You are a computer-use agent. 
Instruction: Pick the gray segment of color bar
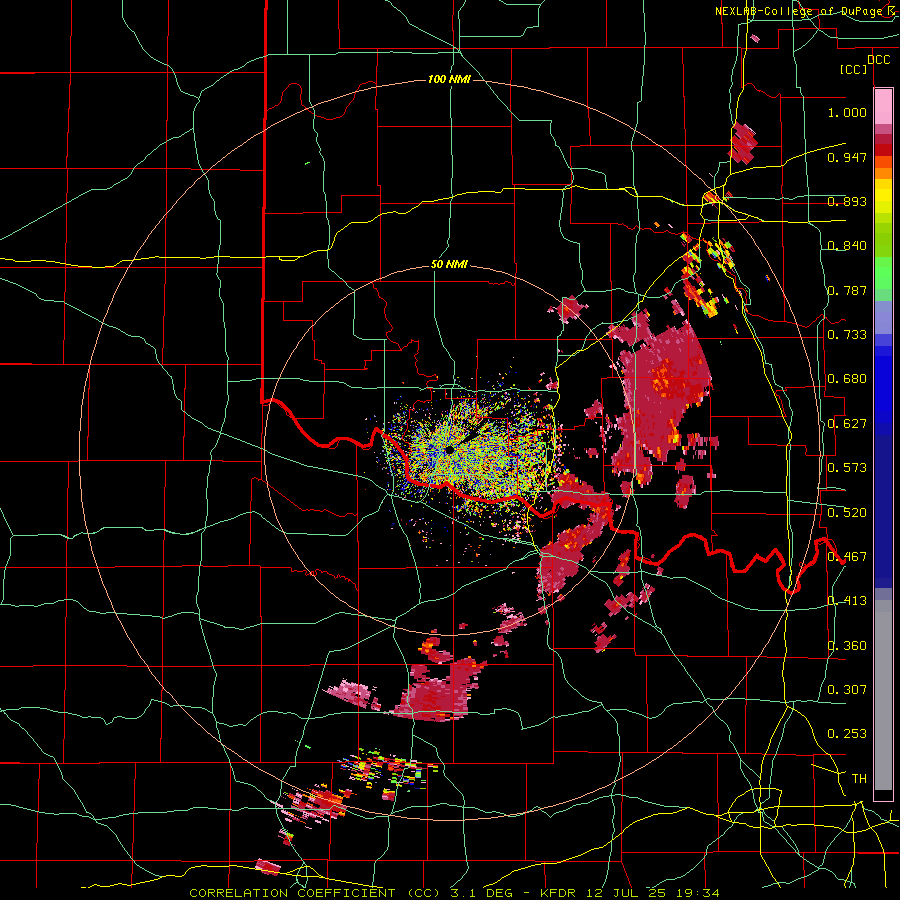click(883, 695)
